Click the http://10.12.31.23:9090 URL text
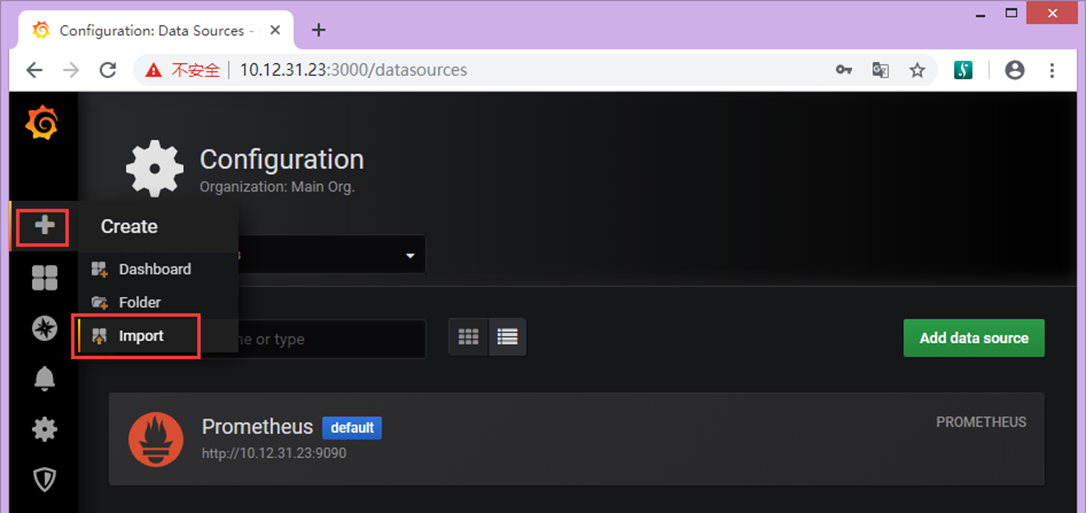 274,453
